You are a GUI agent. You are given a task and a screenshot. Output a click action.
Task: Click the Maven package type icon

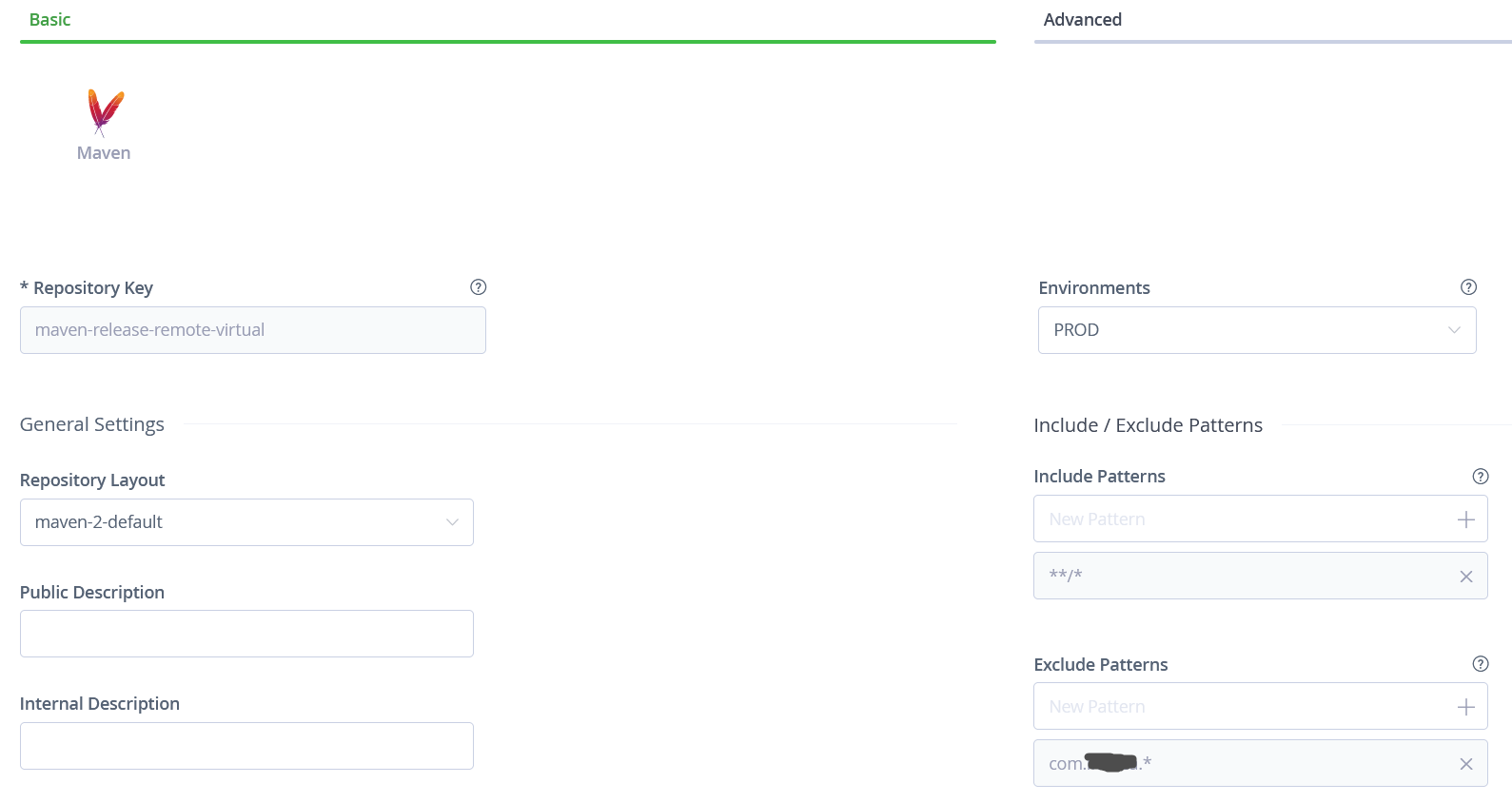pos(105,113)
